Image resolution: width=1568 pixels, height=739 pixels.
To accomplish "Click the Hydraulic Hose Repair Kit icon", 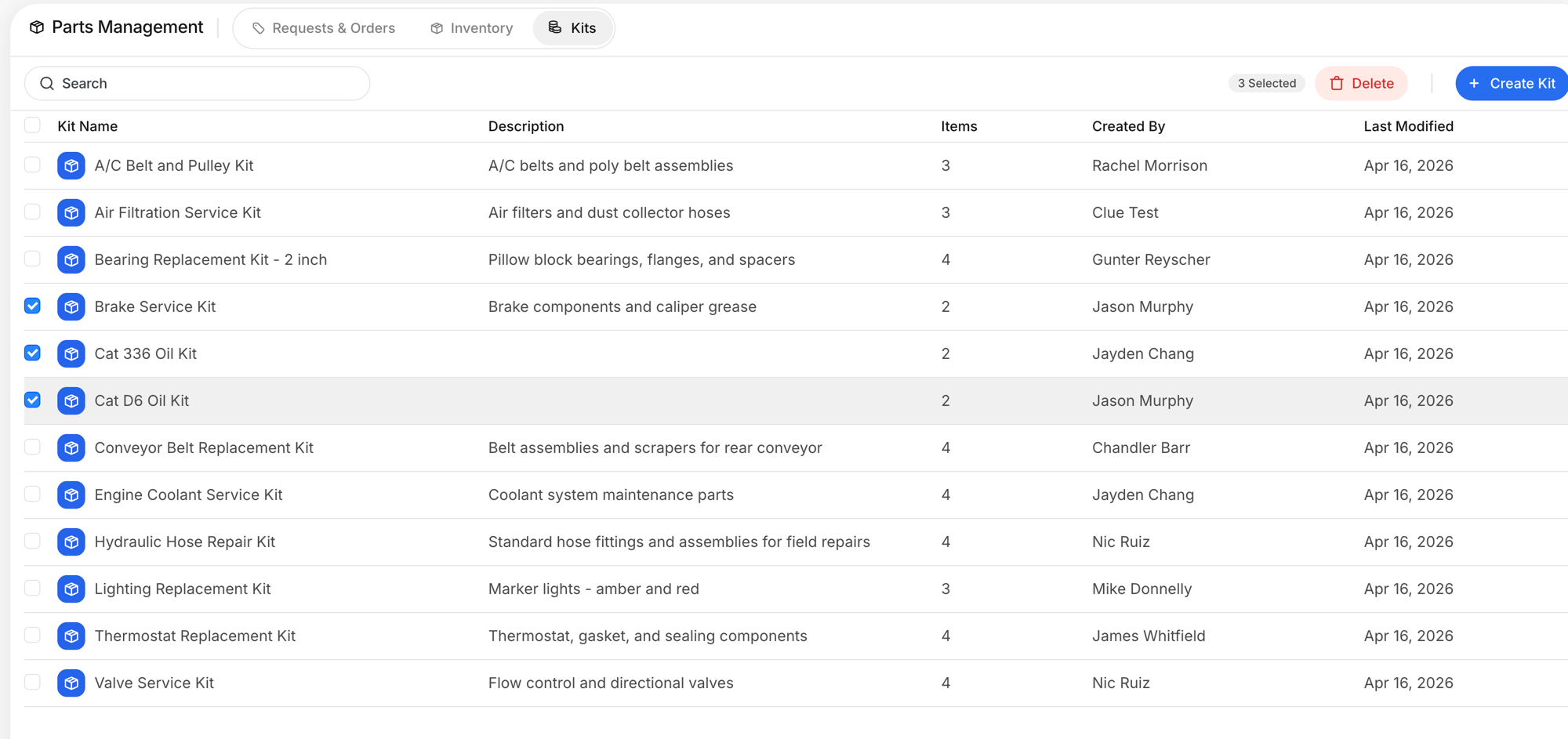I will [71, 542].
